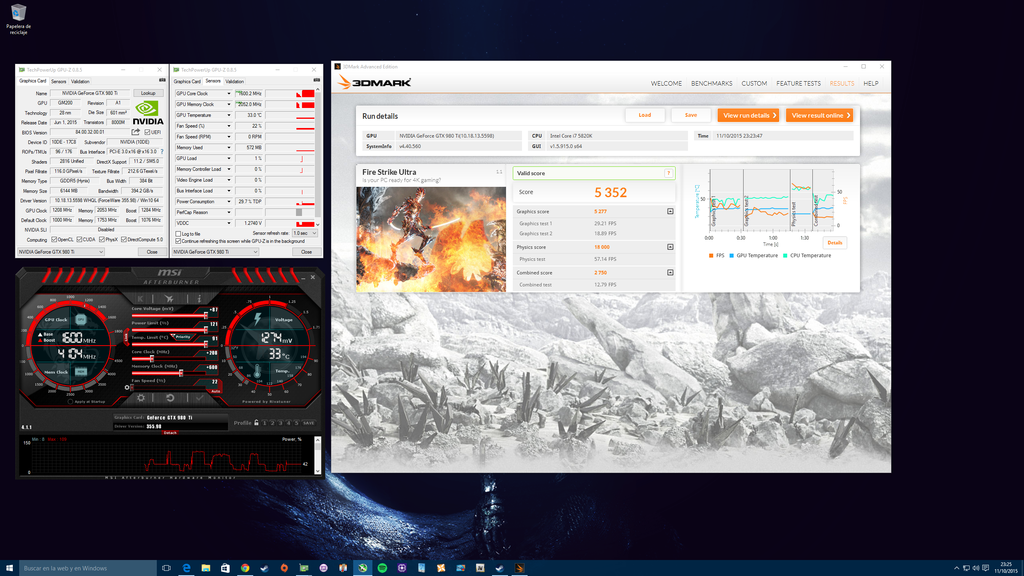Click the Lookup button in GPU-Z
1024x576 pixels.
(148, 93)
